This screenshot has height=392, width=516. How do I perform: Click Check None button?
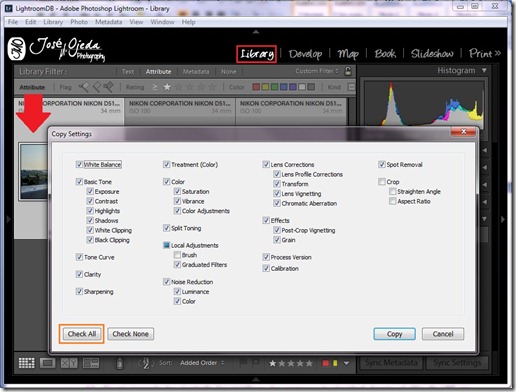click(x=130, y=334)
